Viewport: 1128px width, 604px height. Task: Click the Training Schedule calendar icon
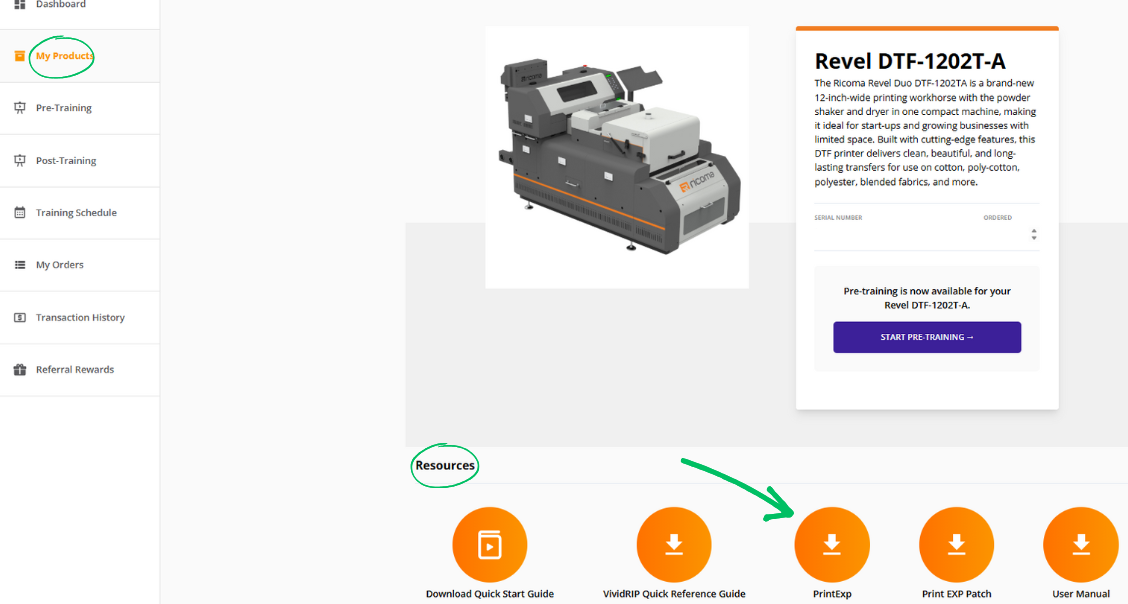pos(20,213)
